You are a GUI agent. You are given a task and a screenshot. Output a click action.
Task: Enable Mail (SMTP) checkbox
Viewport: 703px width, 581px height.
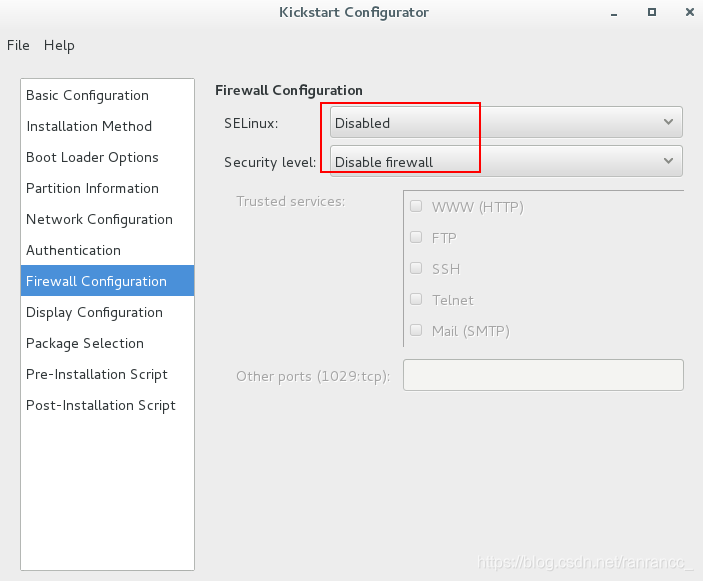click(x=416, y=330)
